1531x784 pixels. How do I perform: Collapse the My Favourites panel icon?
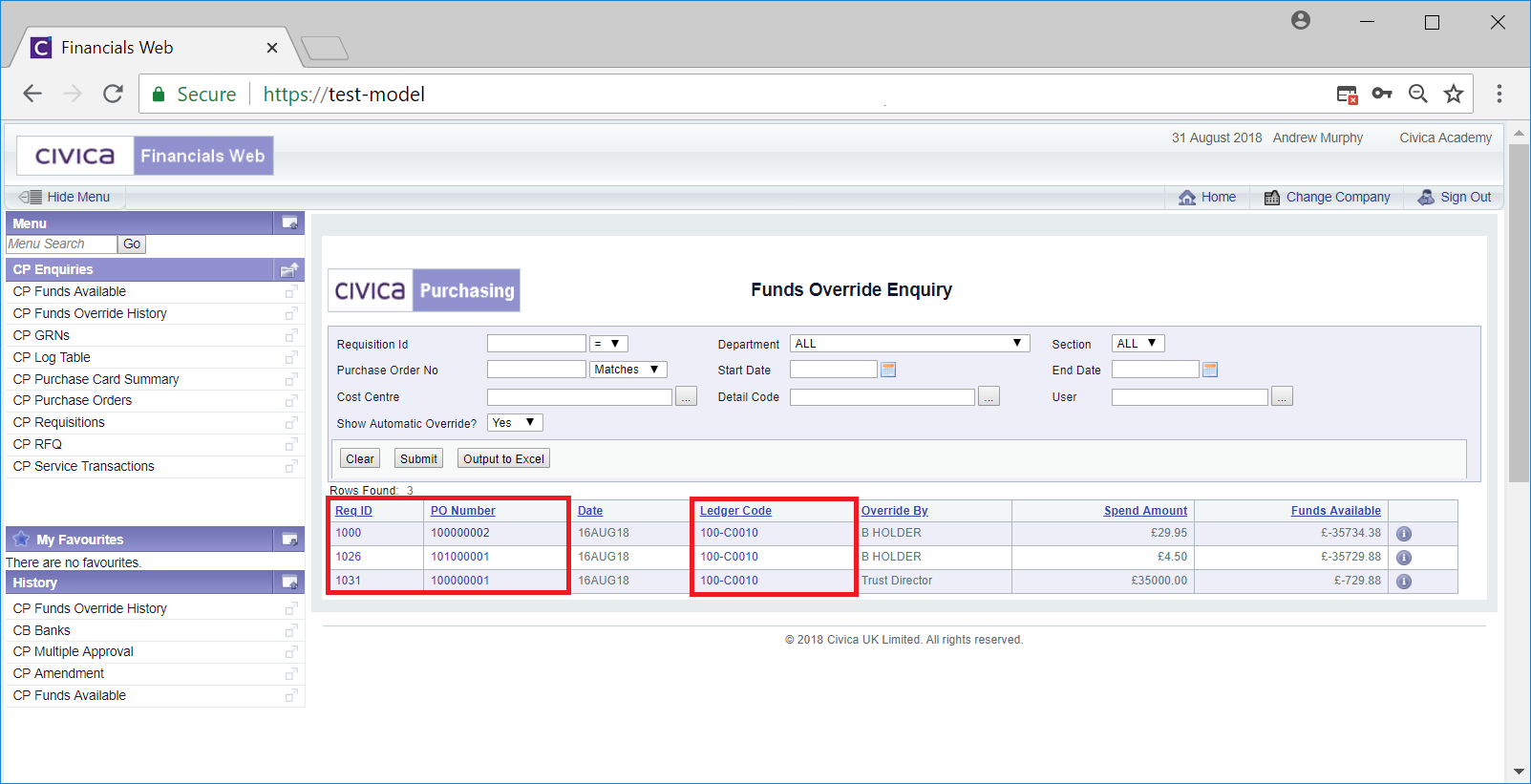coord(289,540)
